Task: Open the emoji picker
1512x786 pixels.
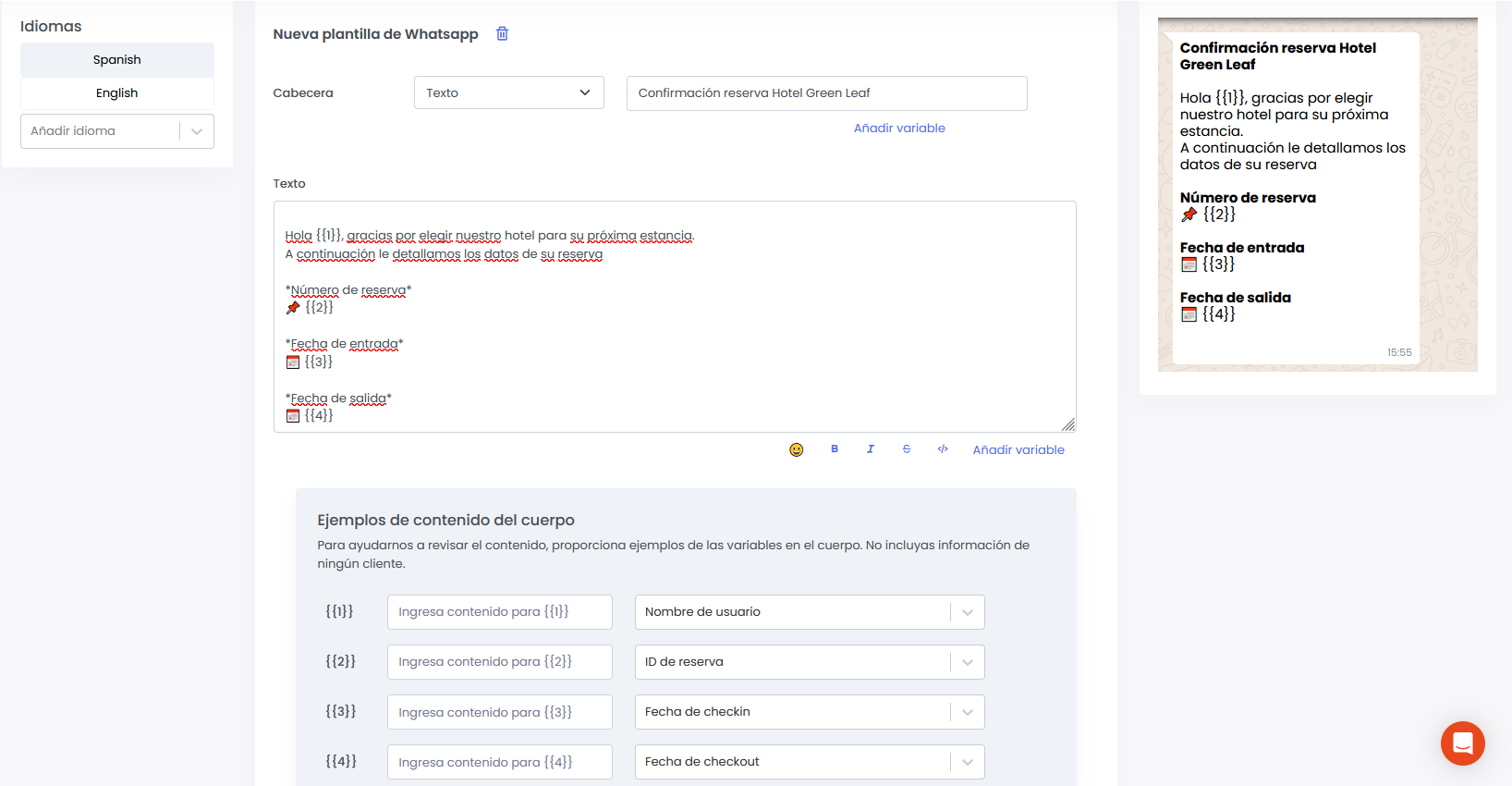Action: 796,449
